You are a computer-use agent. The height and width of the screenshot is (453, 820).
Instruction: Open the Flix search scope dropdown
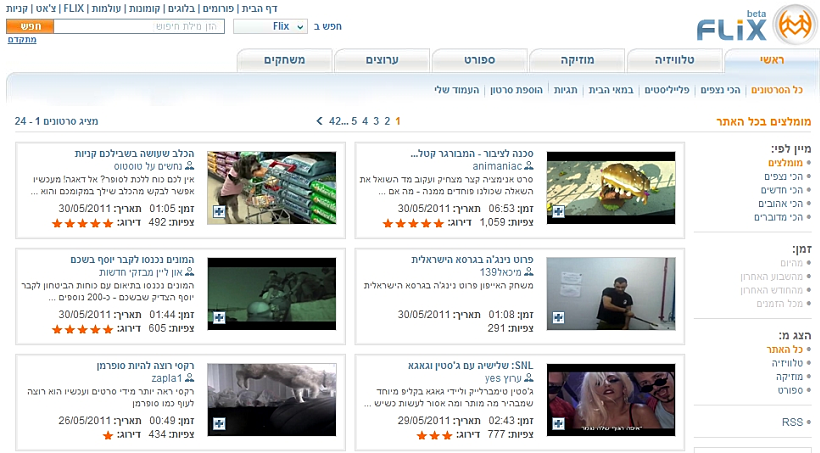click(x=270, y=26)
